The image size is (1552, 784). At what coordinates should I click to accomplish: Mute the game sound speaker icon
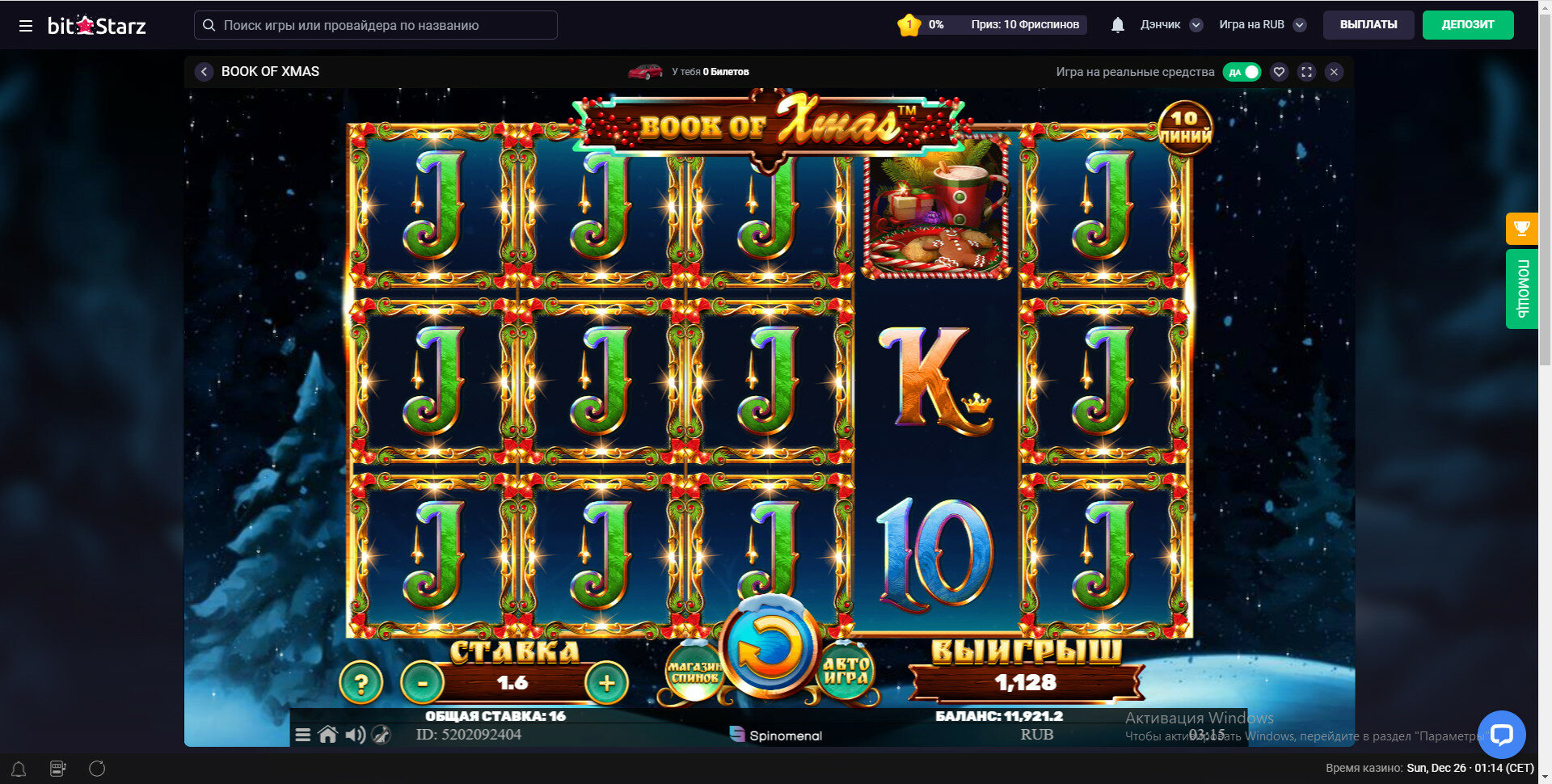(355, 735)
